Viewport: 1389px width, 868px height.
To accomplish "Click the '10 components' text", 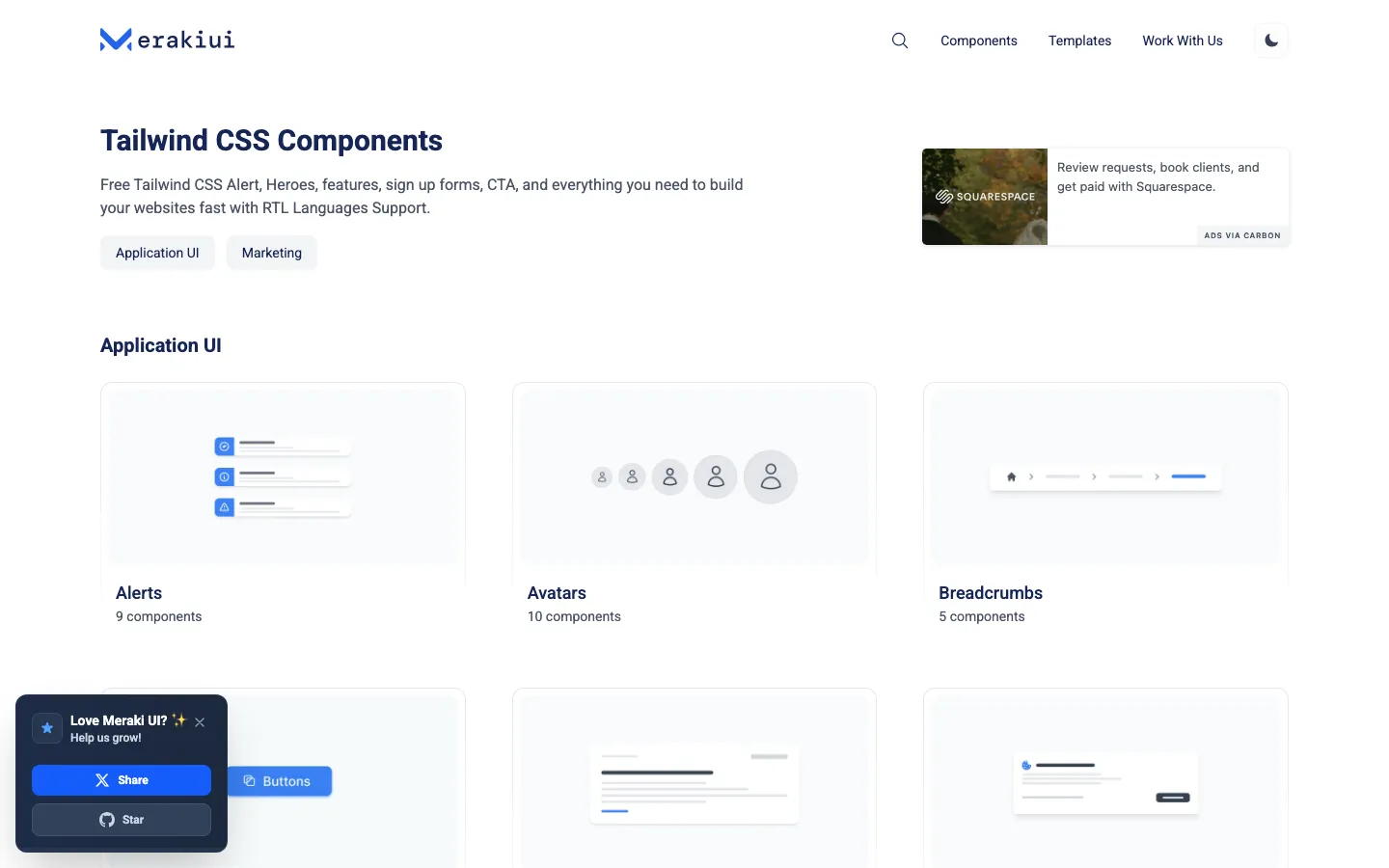I will click(x=574, y=616).
